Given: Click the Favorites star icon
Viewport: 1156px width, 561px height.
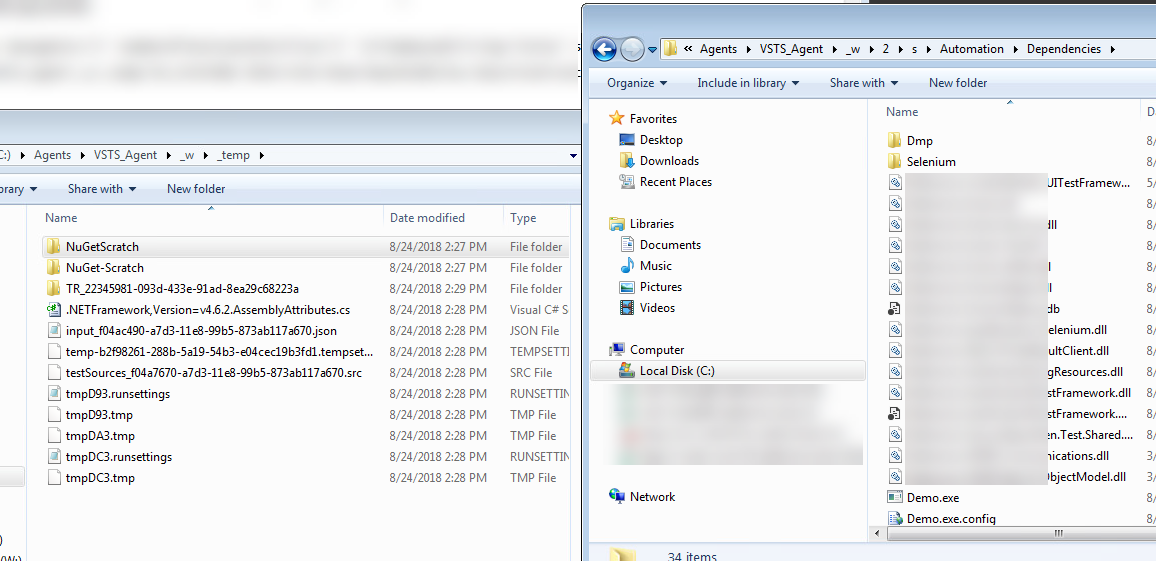Looking at the screenshot, I should click(x=617, y=118).
